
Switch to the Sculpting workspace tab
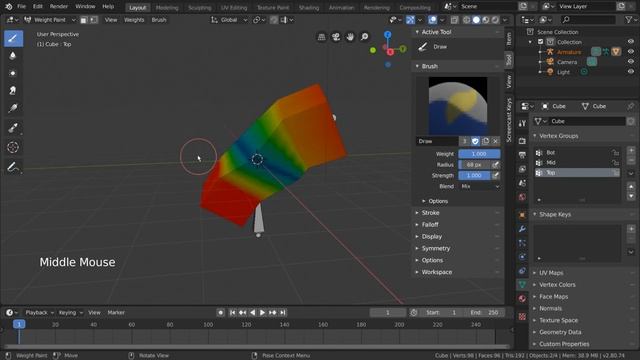click(x=200, y=8)
